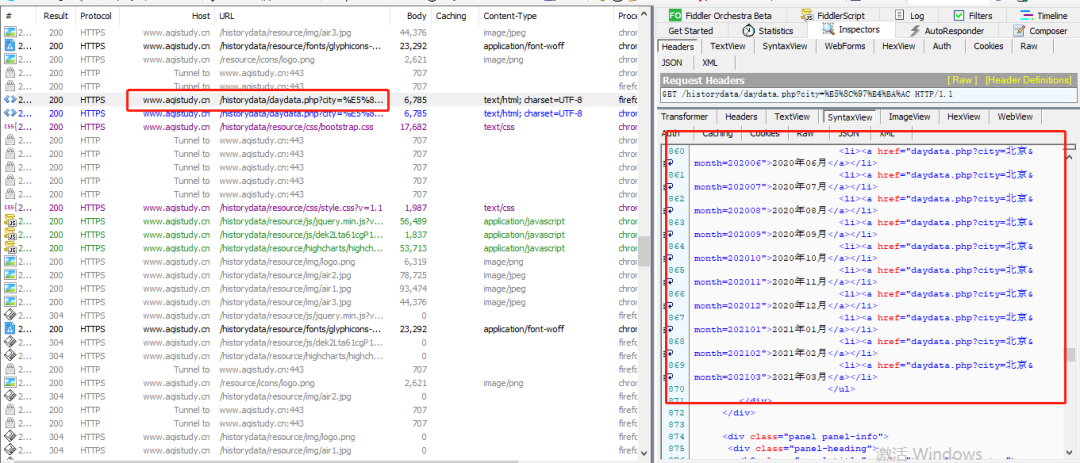Click the # column header
Image resolution: width=1080 pixels, height=463 pixels.
pos(19,16)
